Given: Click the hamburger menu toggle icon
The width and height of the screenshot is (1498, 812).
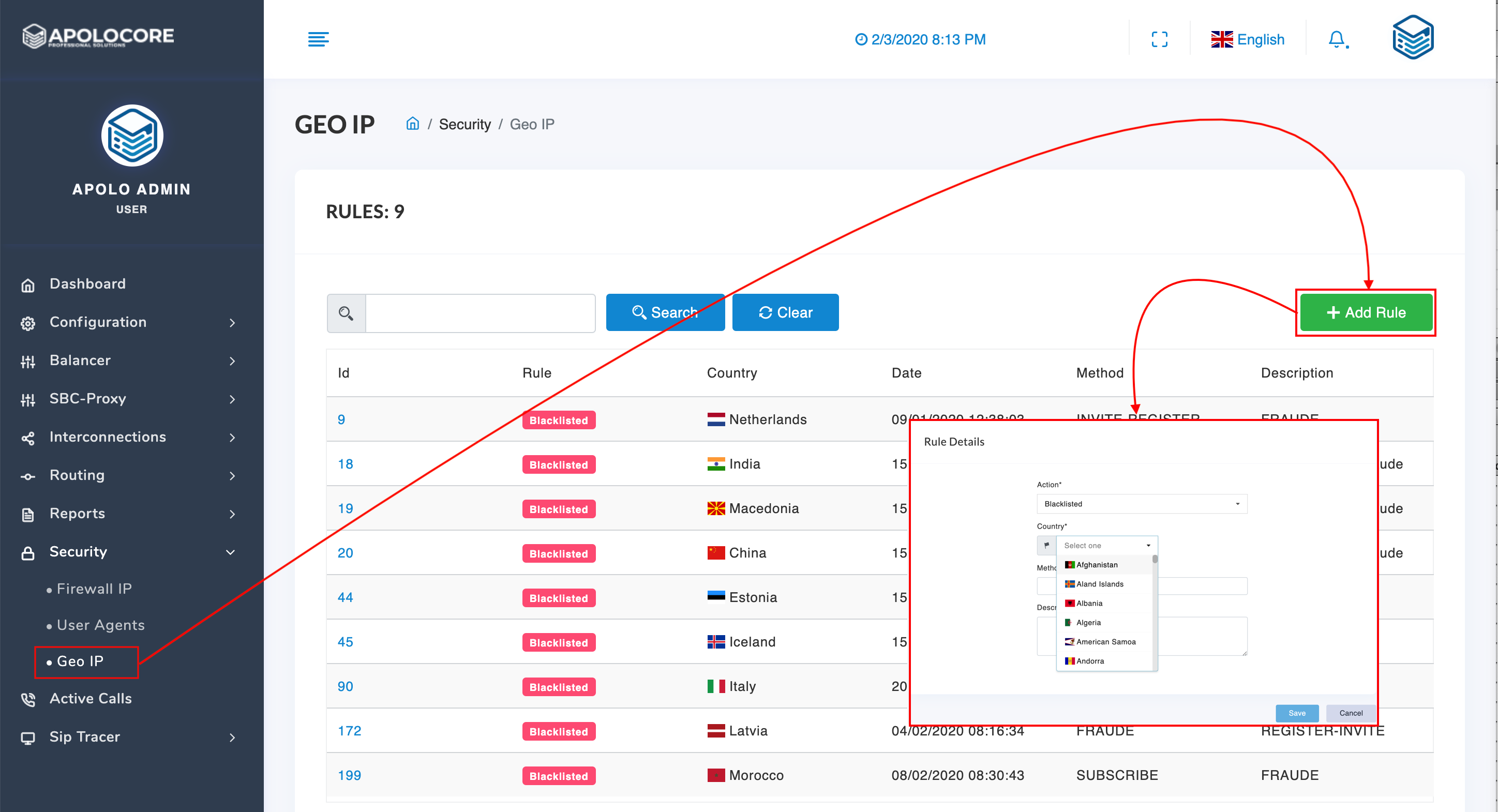Looking at the screenshot, I should [x=318, y=39].
